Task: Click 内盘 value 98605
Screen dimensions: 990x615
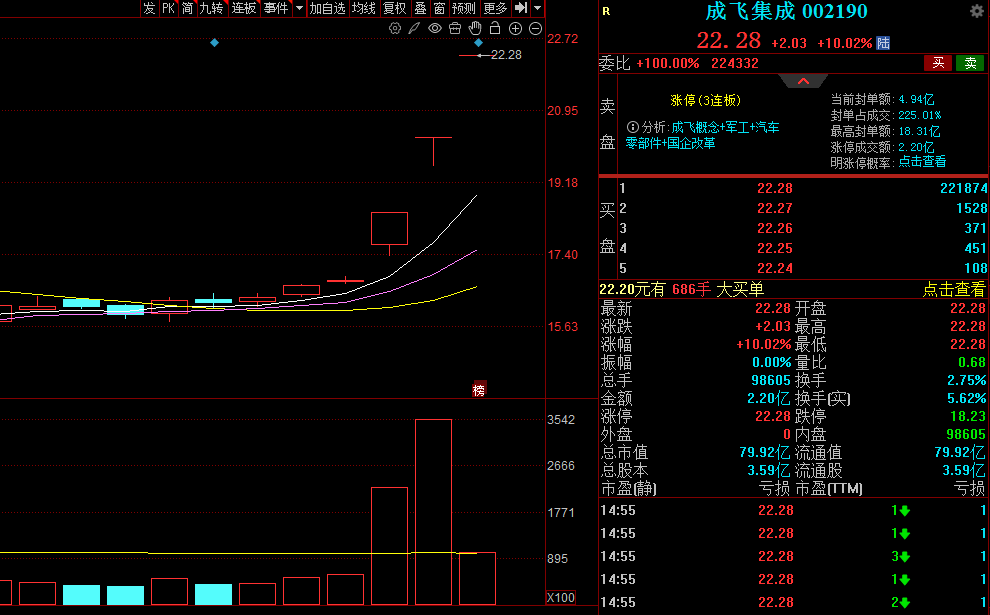Action: coord(965,434)
